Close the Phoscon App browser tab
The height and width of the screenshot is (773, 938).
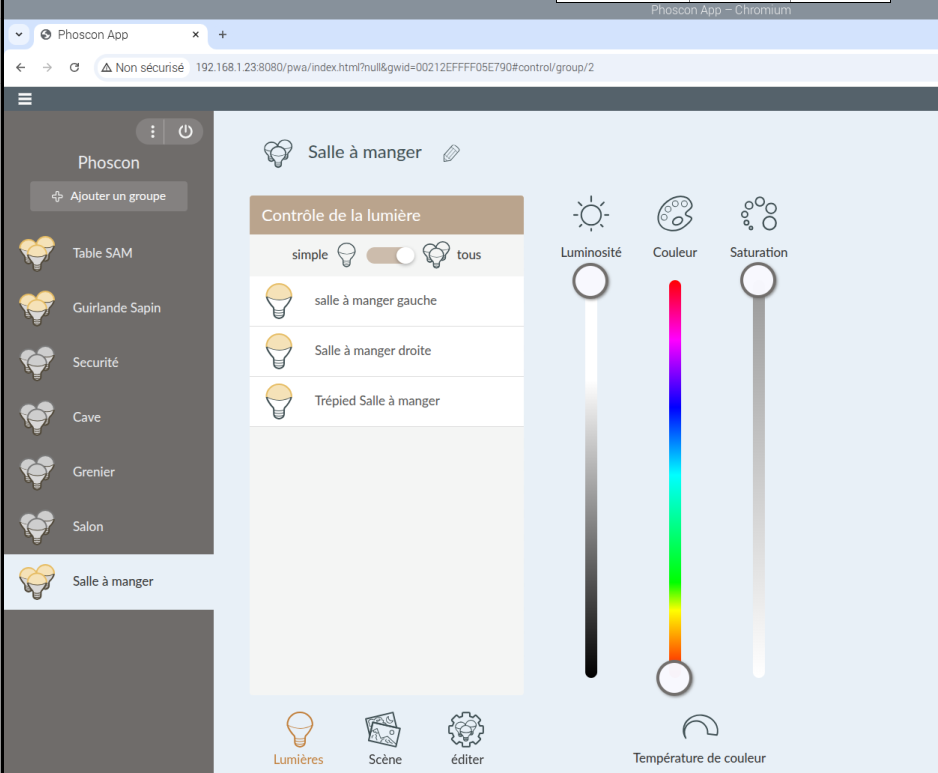coord(196,35)
